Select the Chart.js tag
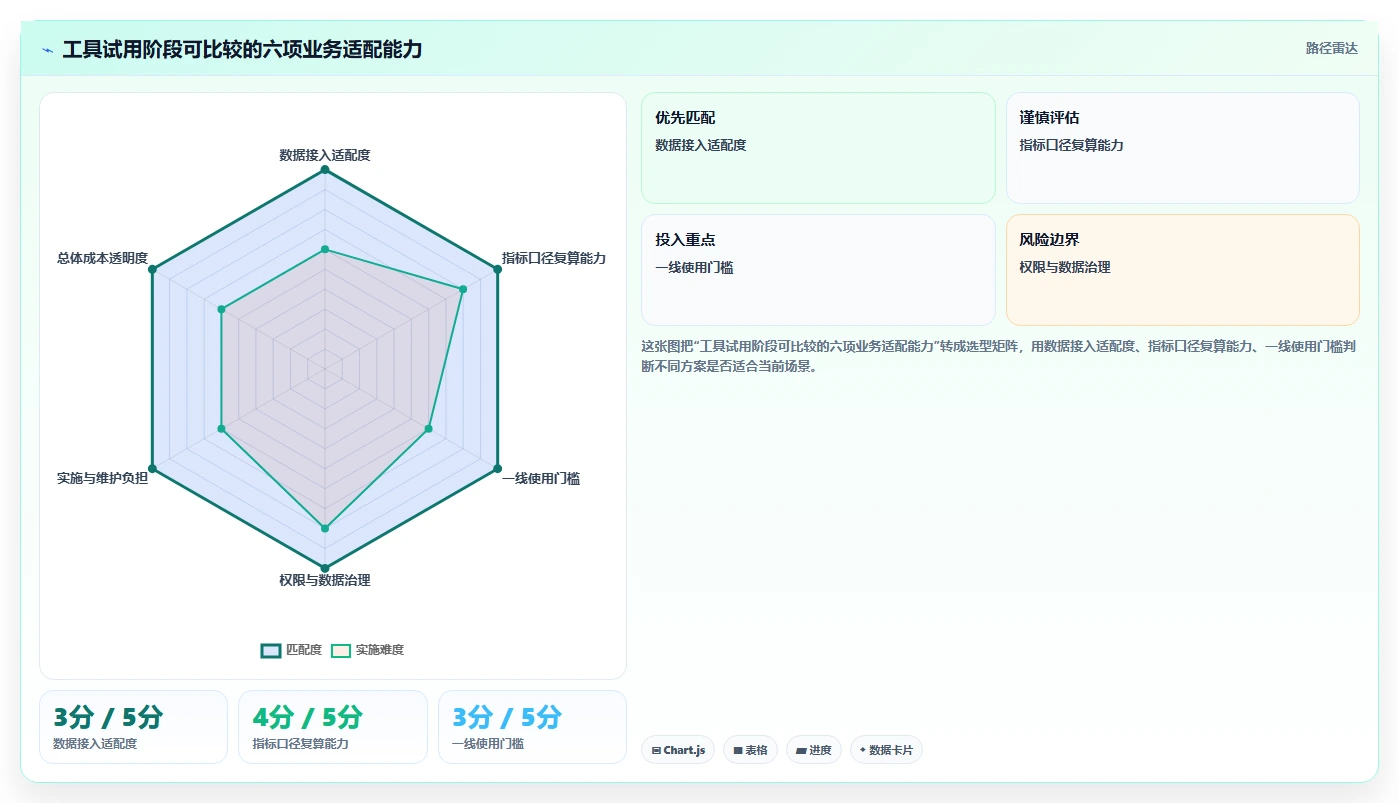1399x803 pixels. click(678, 750)
